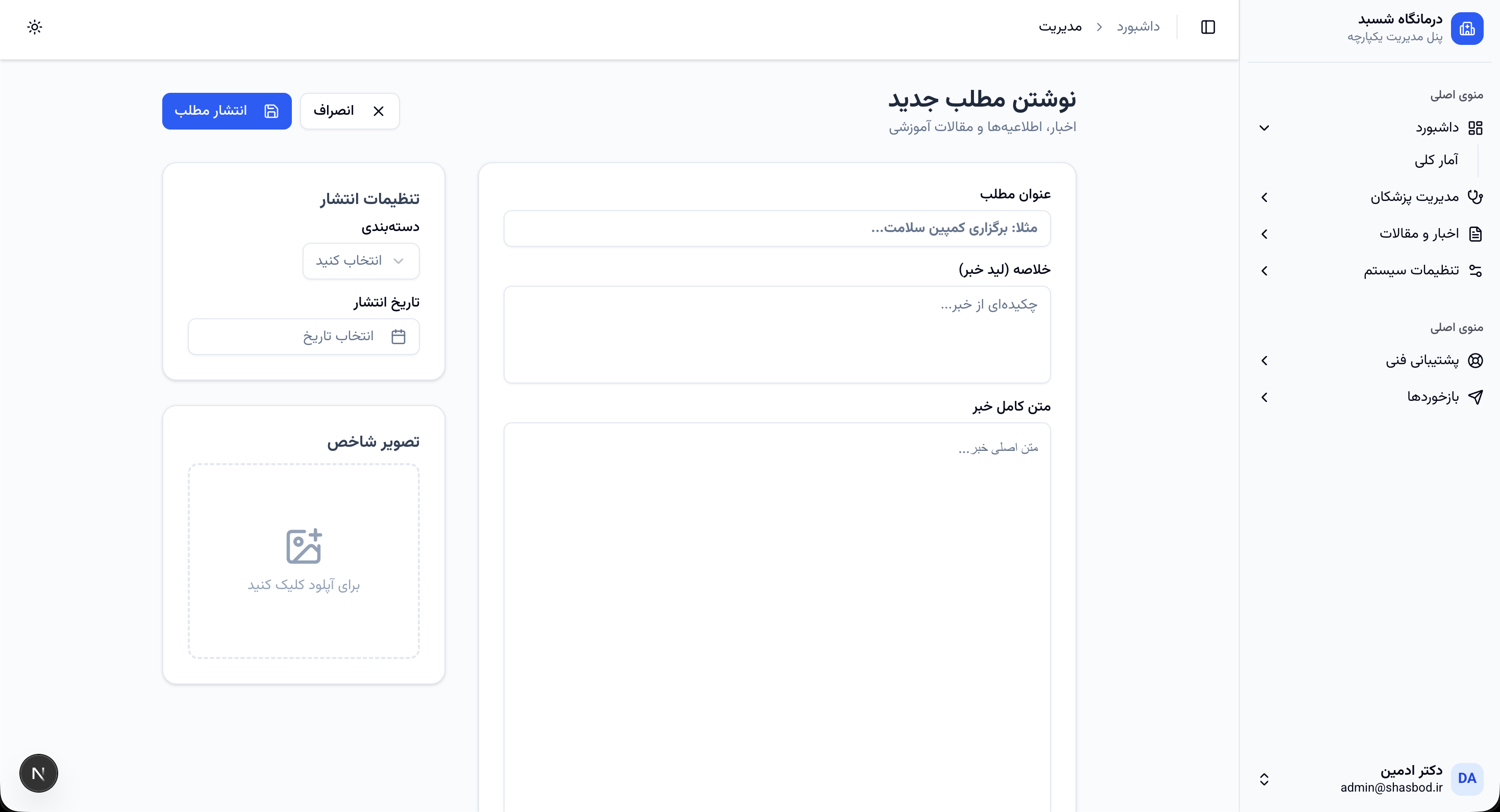Collapse the داشبورد menu chevron
This screenshot has height=812, width=1500.
1264,128
